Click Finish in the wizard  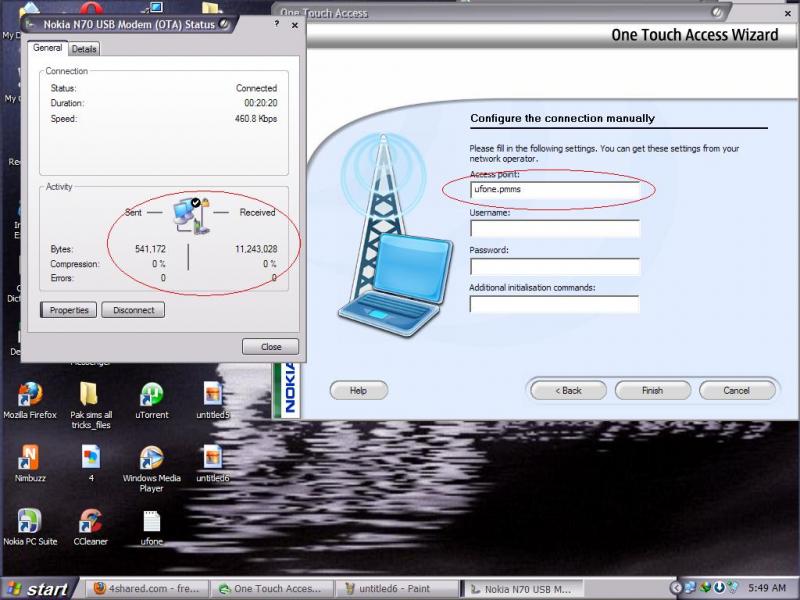653,390
